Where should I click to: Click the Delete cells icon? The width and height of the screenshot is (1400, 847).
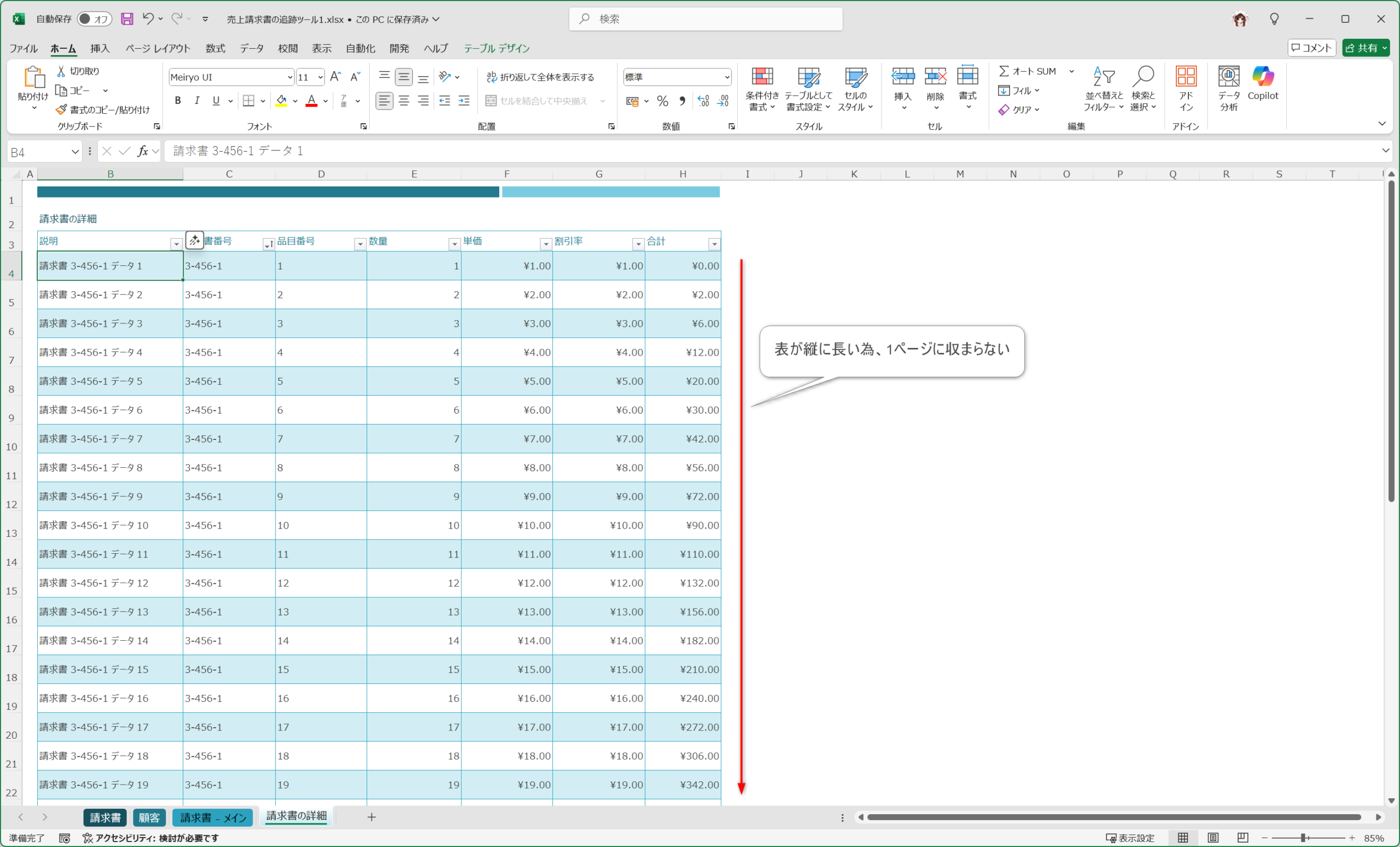tap(935, 76)
